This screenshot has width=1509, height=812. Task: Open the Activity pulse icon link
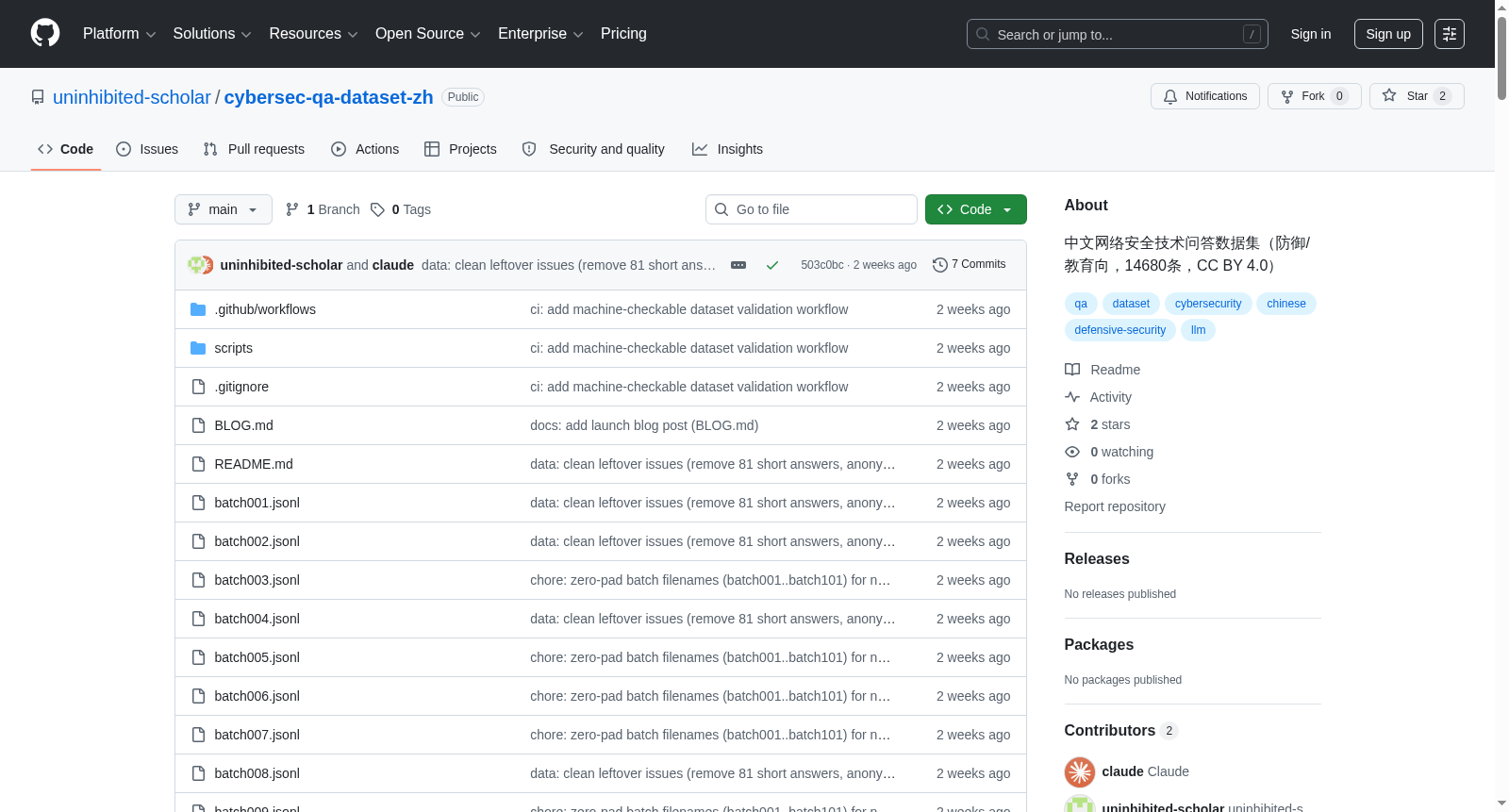point(1072,397)
